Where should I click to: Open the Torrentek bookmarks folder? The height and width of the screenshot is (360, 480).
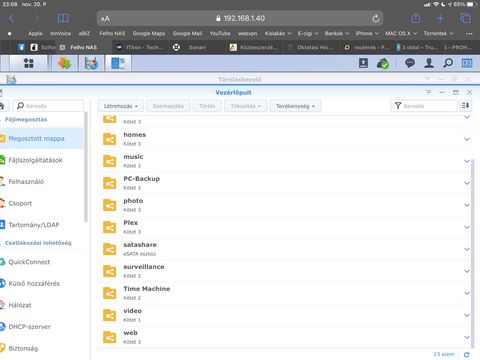point(438,33)
